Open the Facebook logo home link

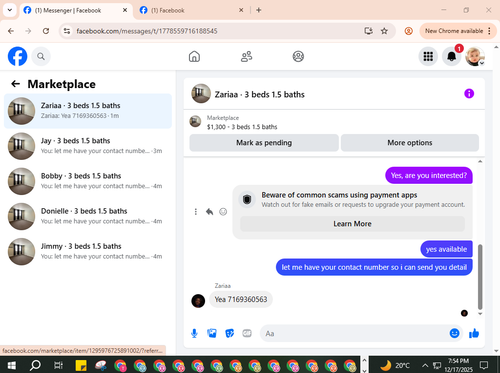pyautogui.click(x=17, y=56)
